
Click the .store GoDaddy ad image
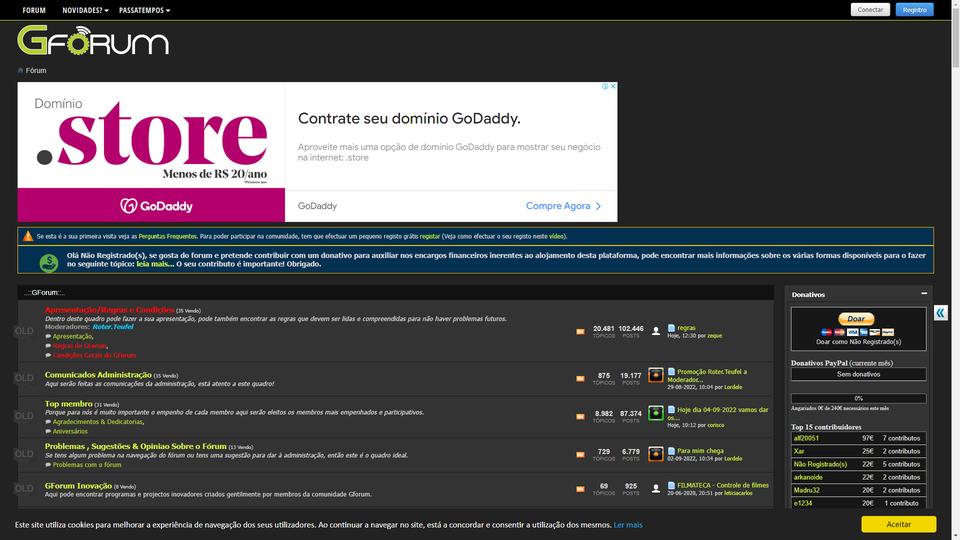tap(151, 152)
